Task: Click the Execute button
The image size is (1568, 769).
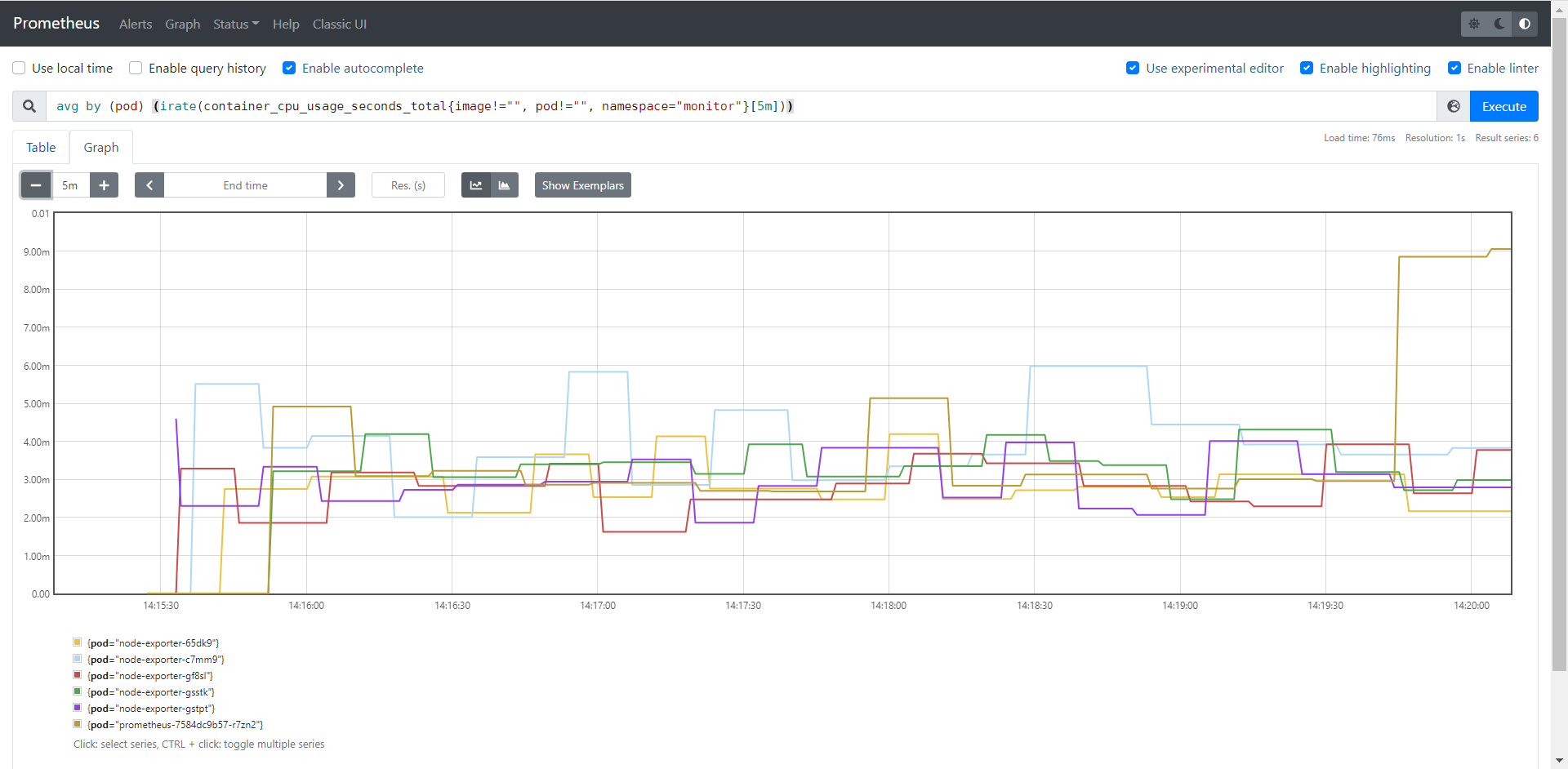Action: click(x=1504, y=106)
